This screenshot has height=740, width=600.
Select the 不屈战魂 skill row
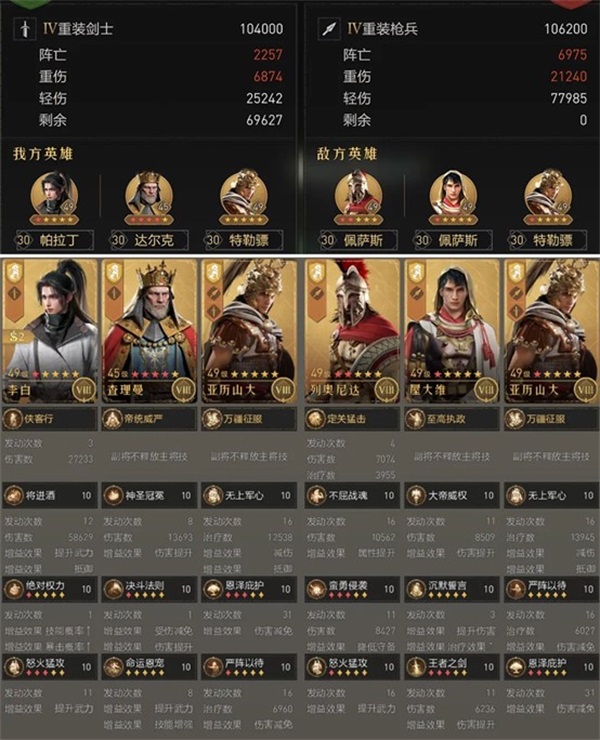point(352,496)
